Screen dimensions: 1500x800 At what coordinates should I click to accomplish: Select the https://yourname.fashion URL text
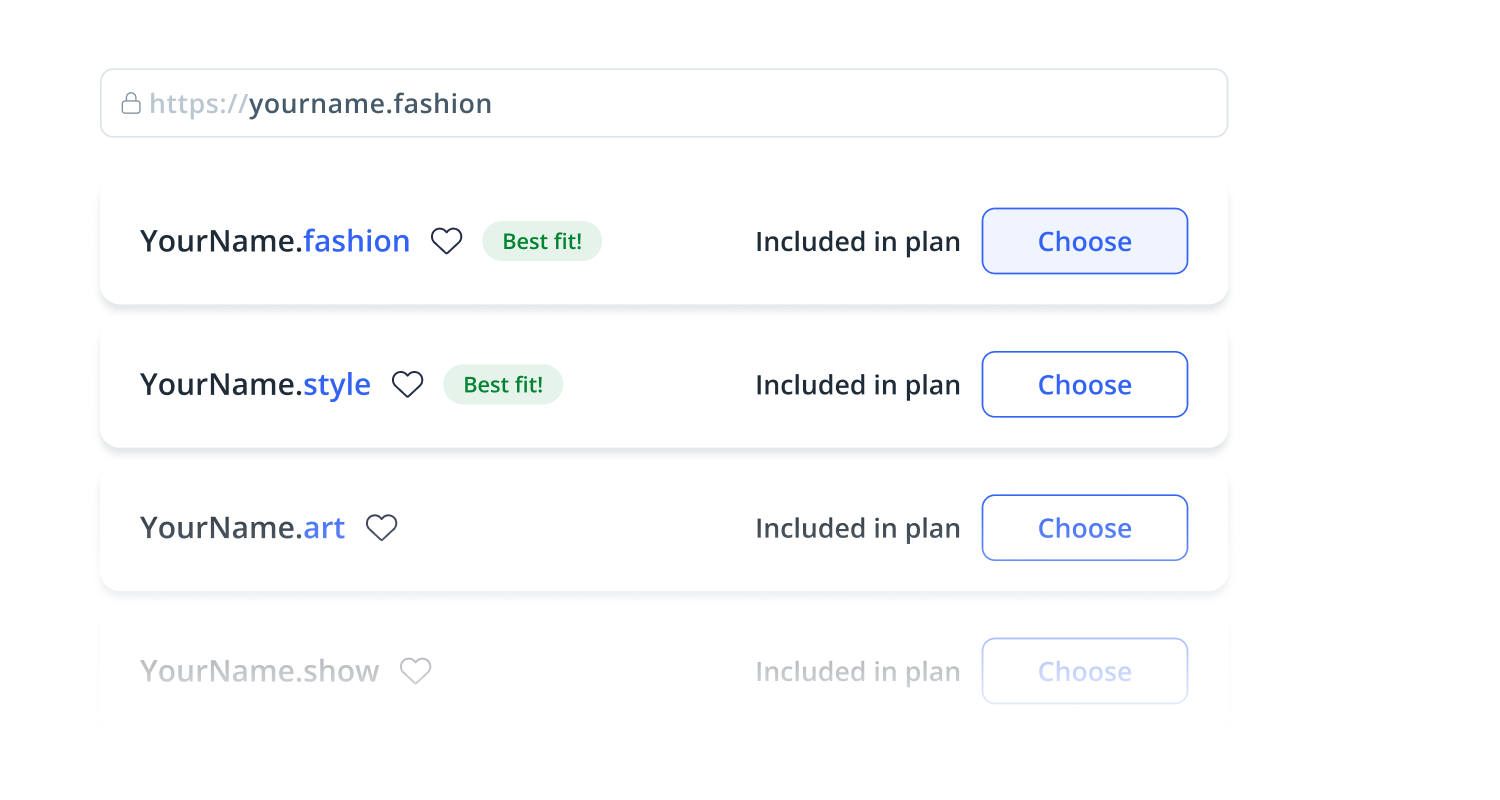point(320,103)
